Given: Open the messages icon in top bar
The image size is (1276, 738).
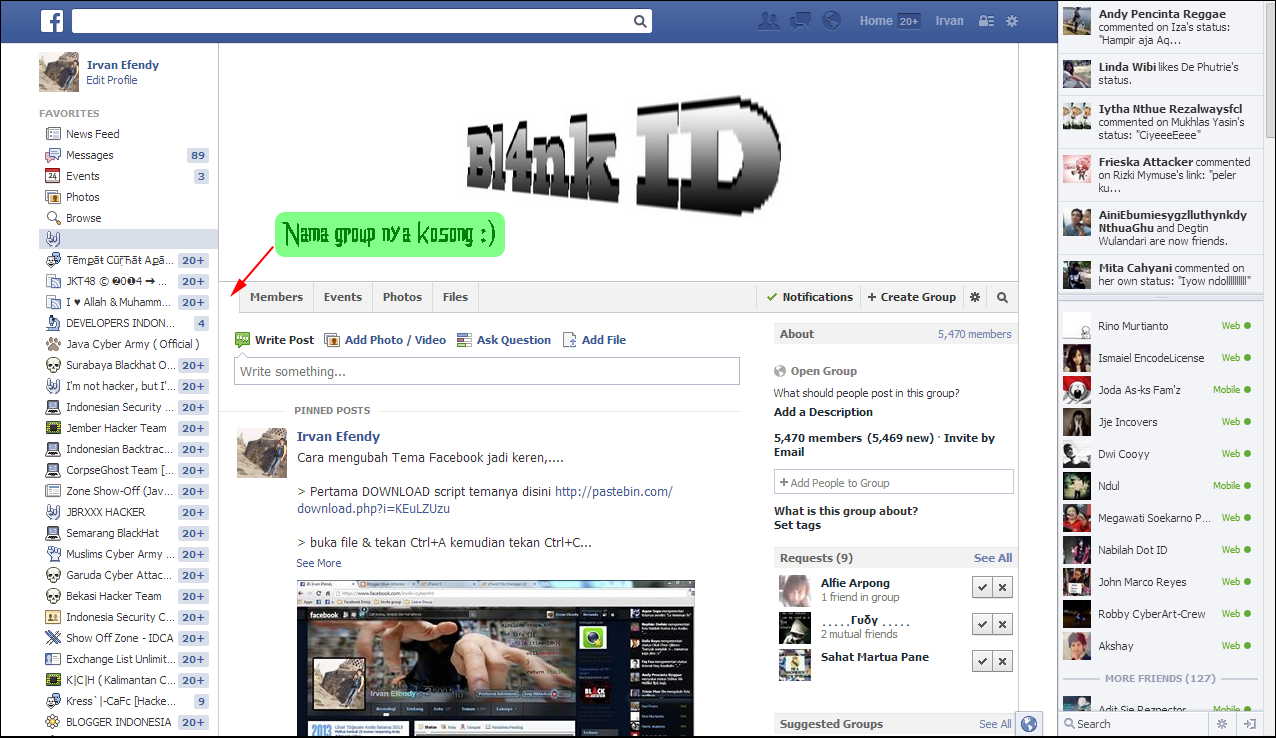Looking at the screenshot, I should coord(800,20).
